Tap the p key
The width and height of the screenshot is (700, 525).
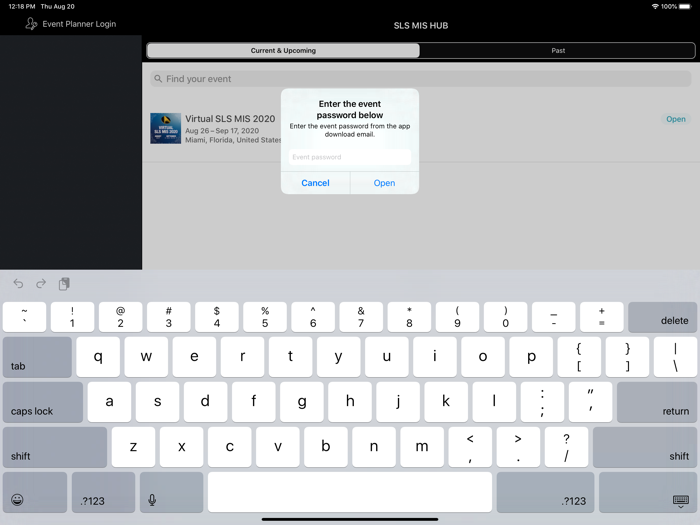tap(531, 358)
